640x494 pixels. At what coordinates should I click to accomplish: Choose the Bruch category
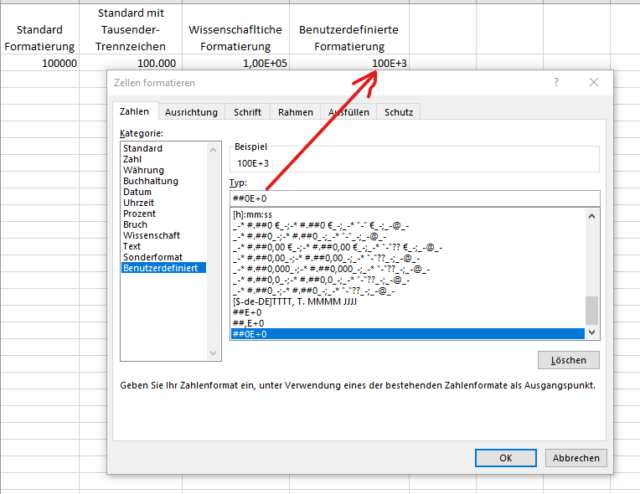pos(163,225)
